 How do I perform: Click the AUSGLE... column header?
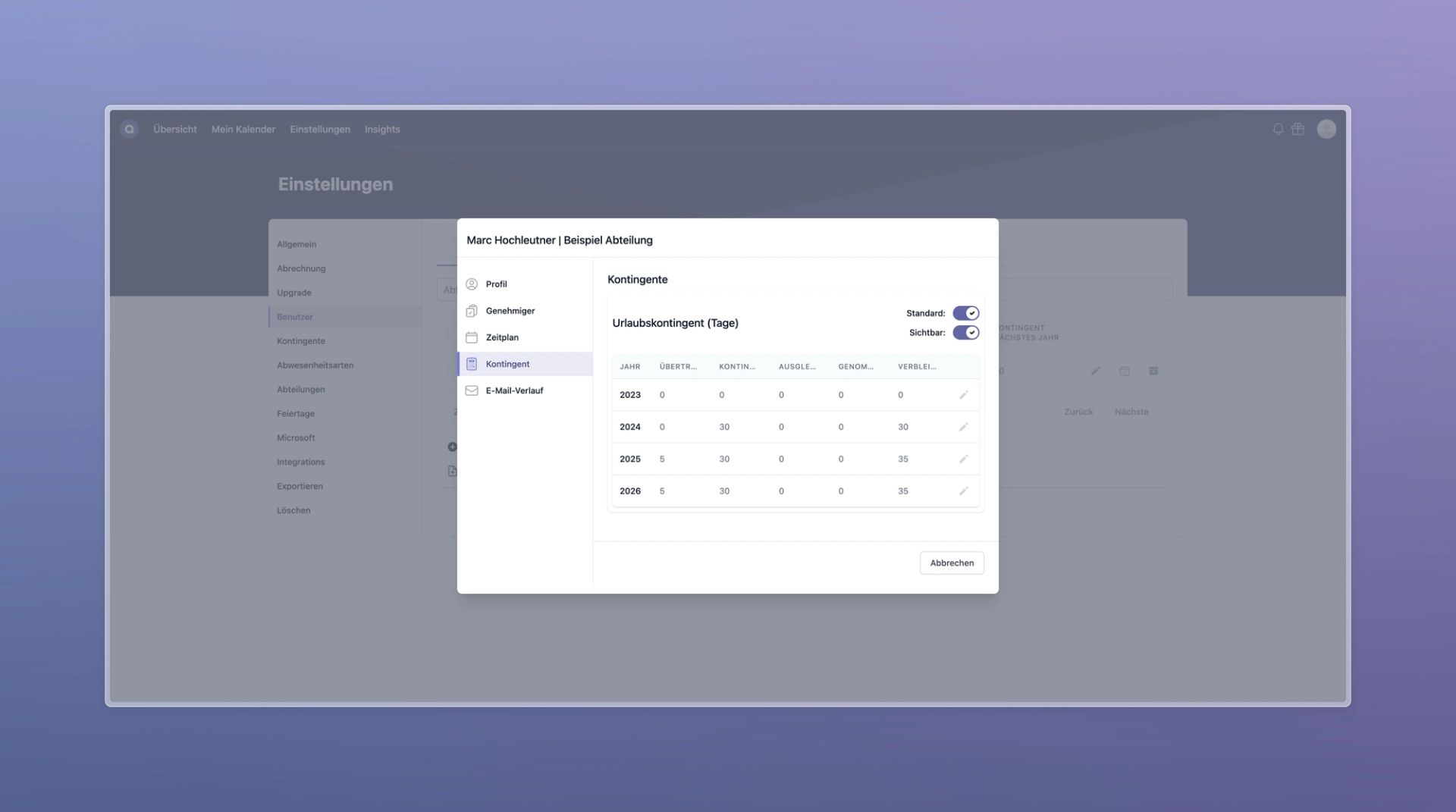point(797,367)
